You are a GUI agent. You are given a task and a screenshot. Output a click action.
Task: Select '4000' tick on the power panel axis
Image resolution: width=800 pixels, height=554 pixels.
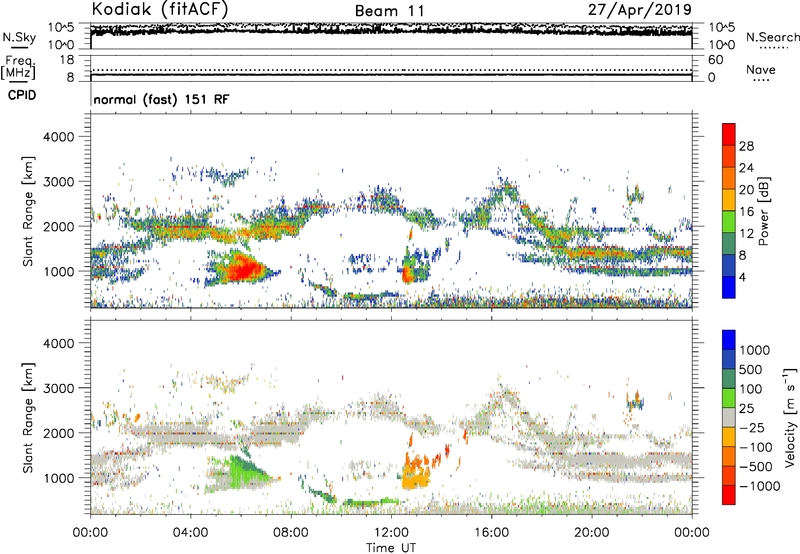tap(58, 137)
